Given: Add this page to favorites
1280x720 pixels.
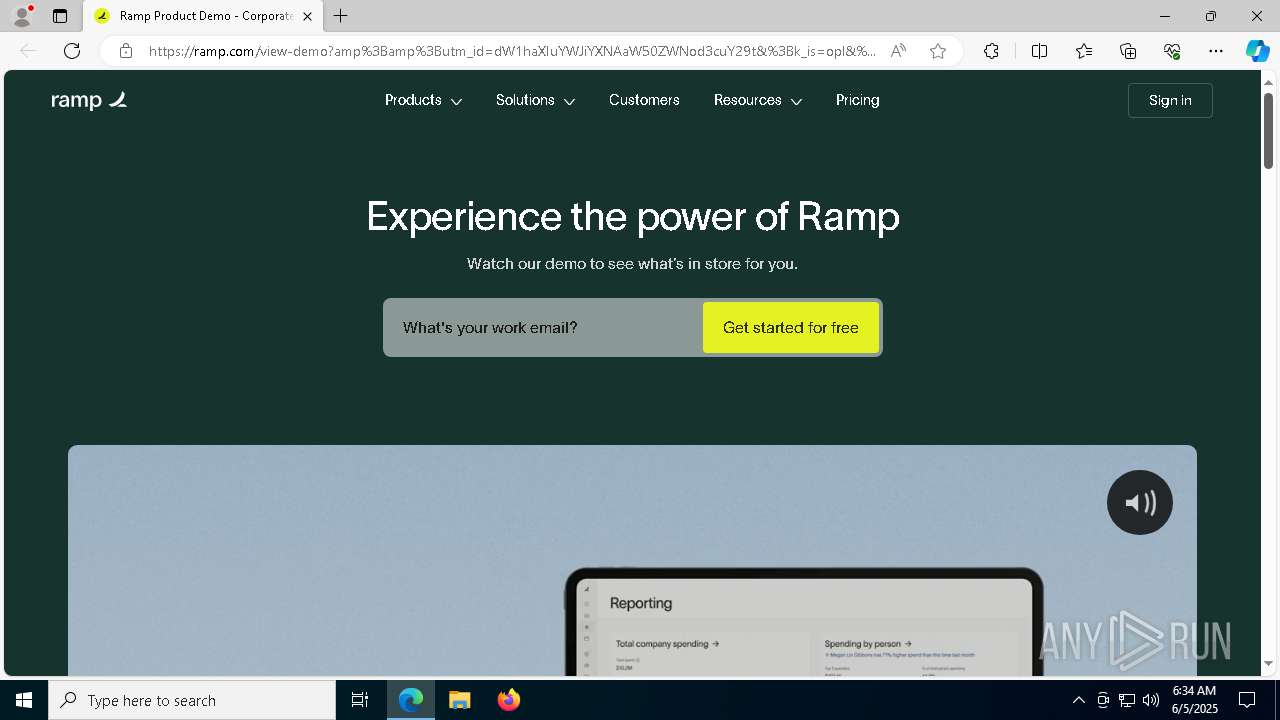Looking at the screenshot, I should coord(938,51).
